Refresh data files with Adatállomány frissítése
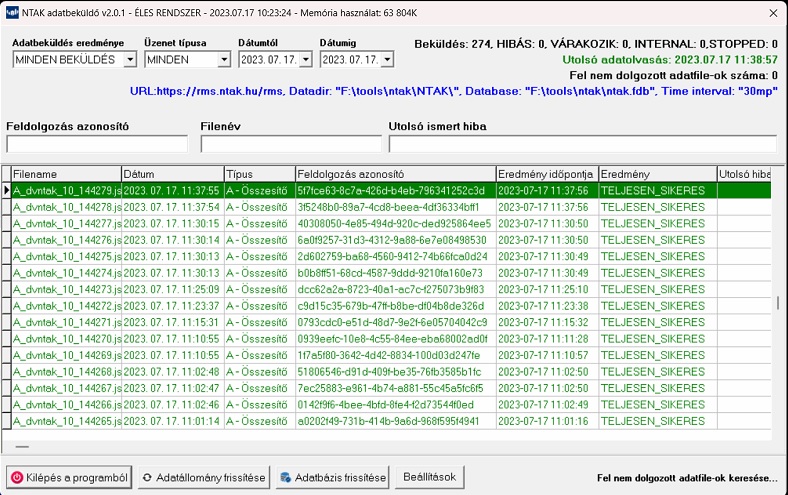The width and height of the screenshot is (788, 495). coord(204,478)
